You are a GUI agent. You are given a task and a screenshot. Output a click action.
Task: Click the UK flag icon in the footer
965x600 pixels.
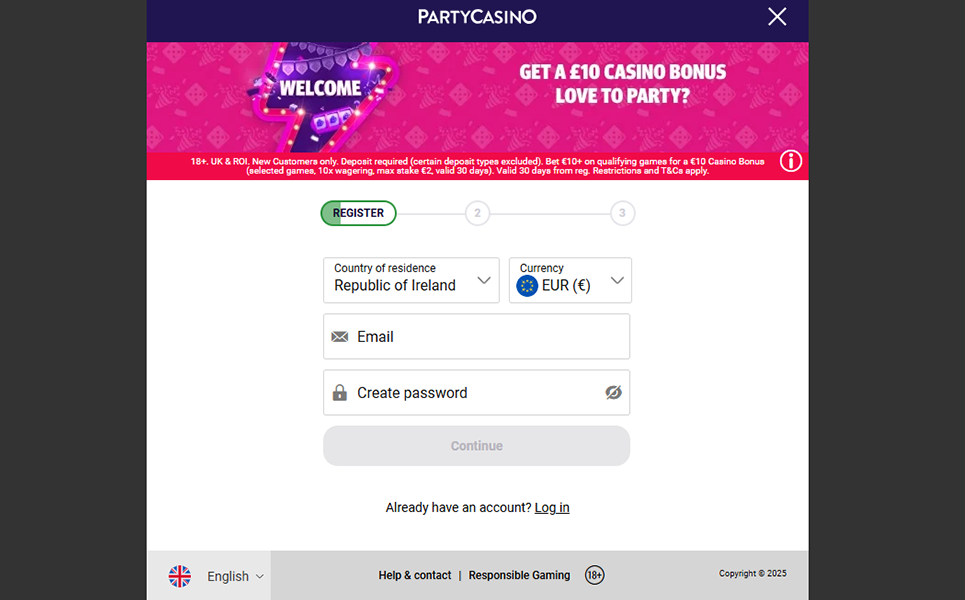point(180,575)
